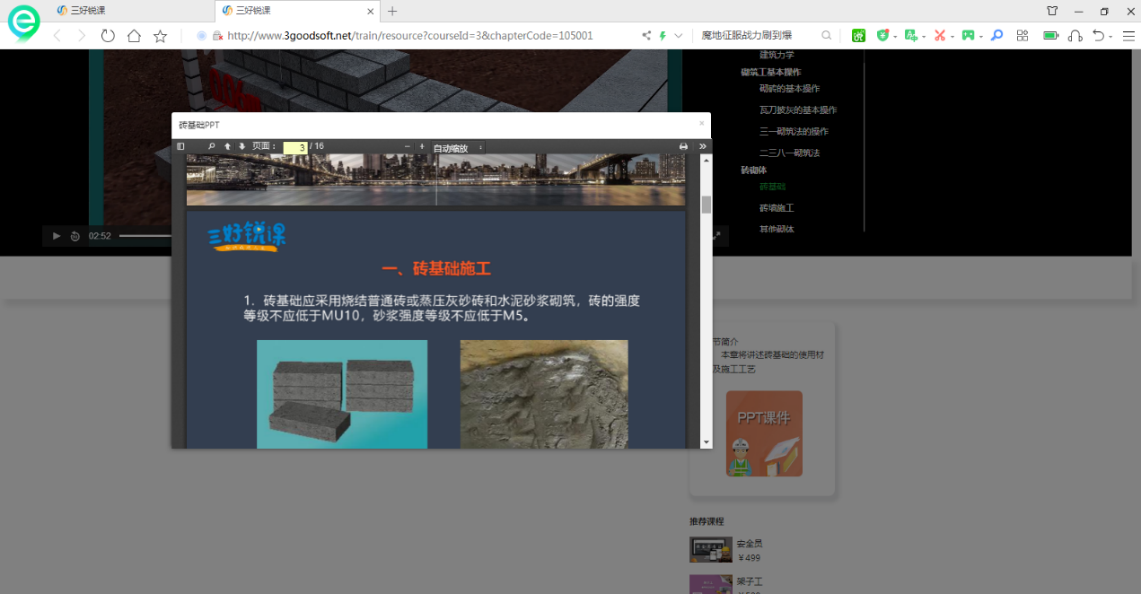Close the 砖基础PPT popup dialog
Image resolution: width=1141 pixels, height=594 pixels.
pos(701,124)
